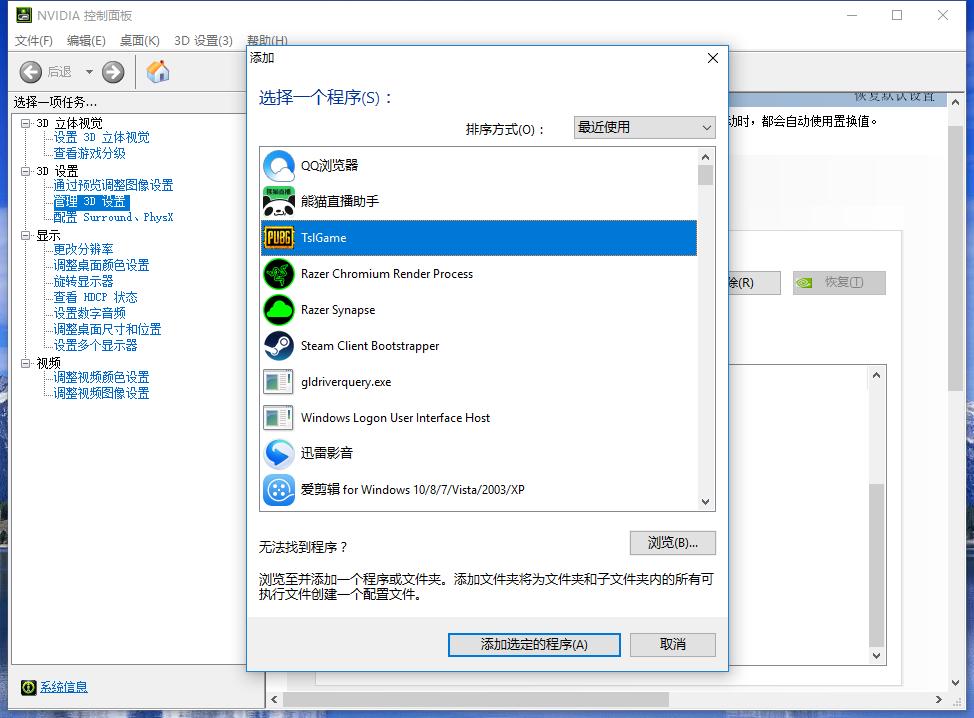Open the 系统信息 link
Viewport: 974px width, 718px height.
(64, 687)
